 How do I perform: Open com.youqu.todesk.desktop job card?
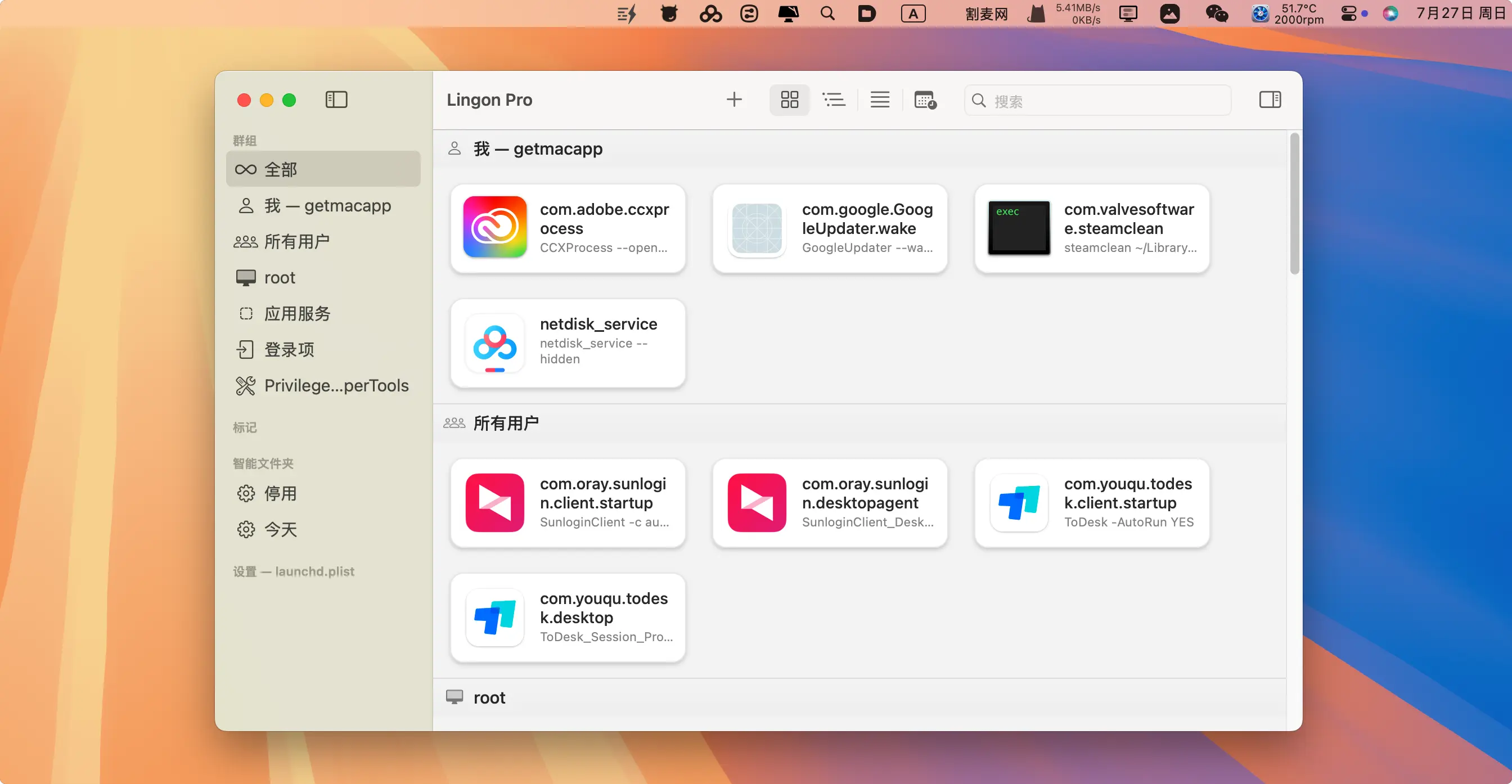pyautogui.click(x=568, y=618)
